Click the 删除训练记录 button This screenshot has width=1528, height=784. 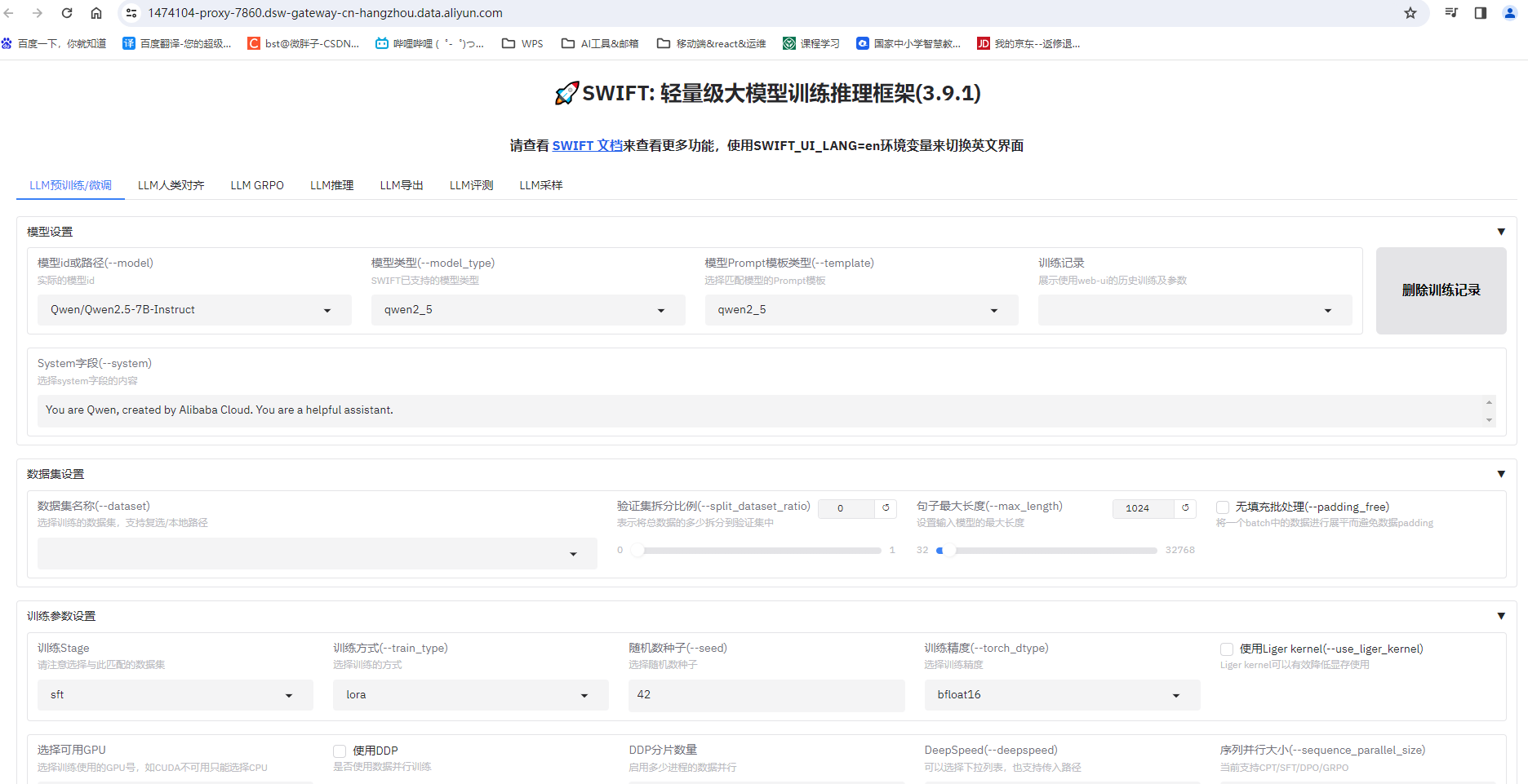point(1441,290)
